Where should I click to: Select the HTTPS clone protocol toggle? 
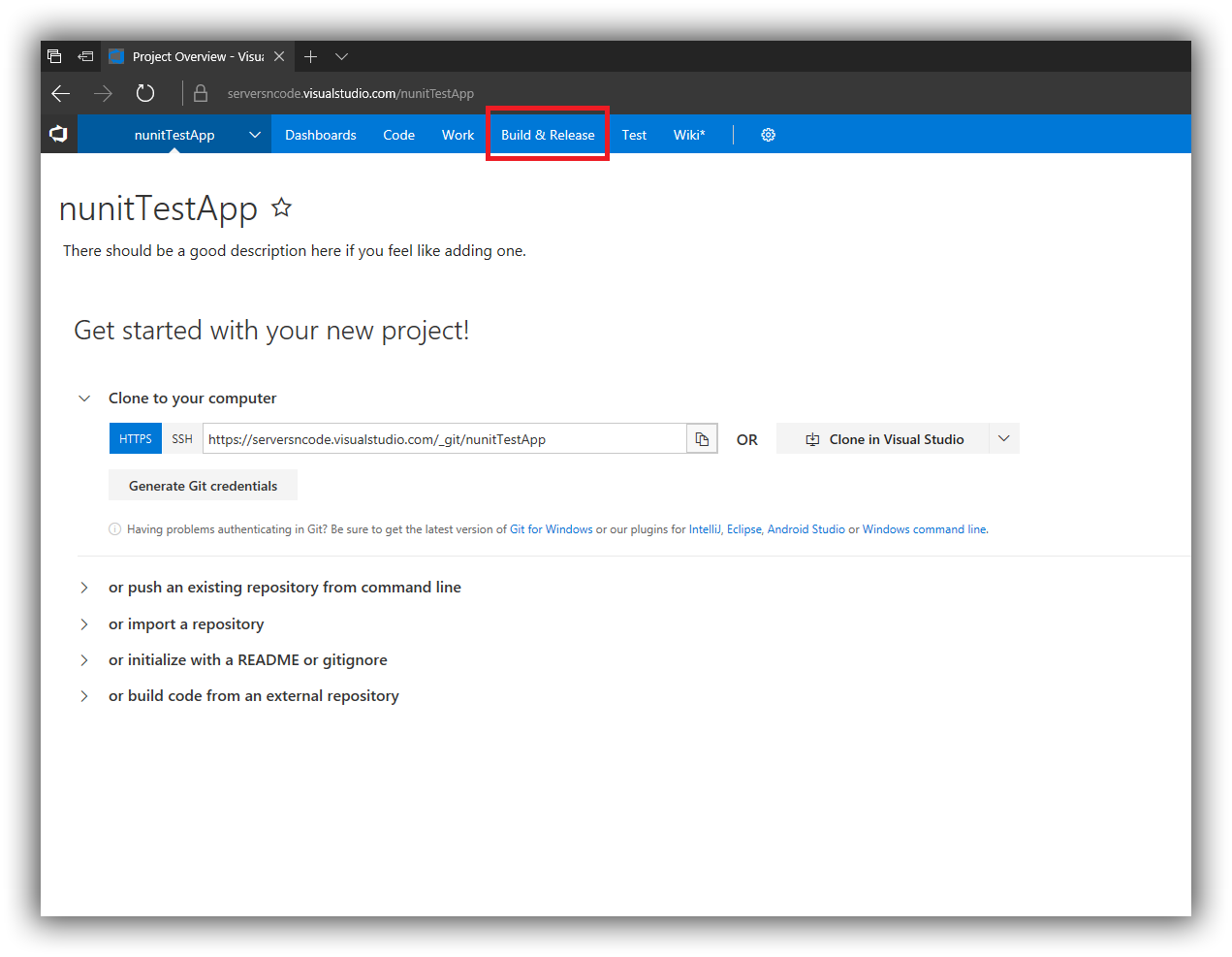click(136, 439)
